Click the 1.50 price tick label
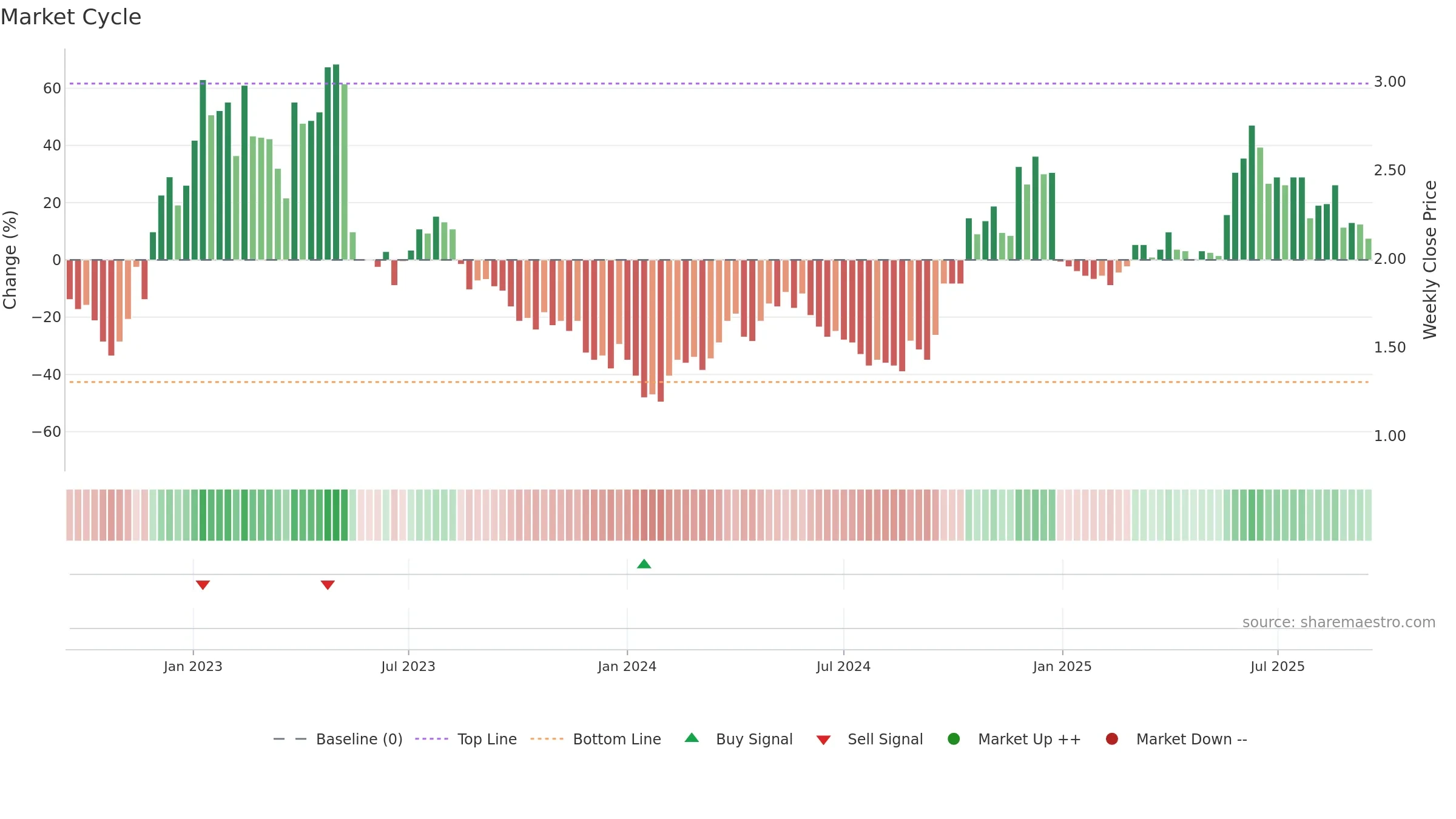This screenshot has height=819, width=1456. click(1390, 348)
